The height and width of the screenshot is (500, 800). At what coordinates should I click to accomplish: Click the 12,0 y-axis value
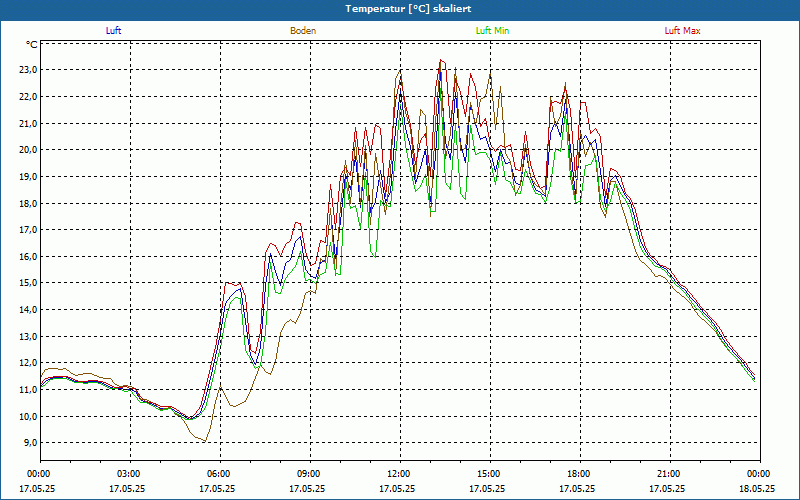(28, 363)
